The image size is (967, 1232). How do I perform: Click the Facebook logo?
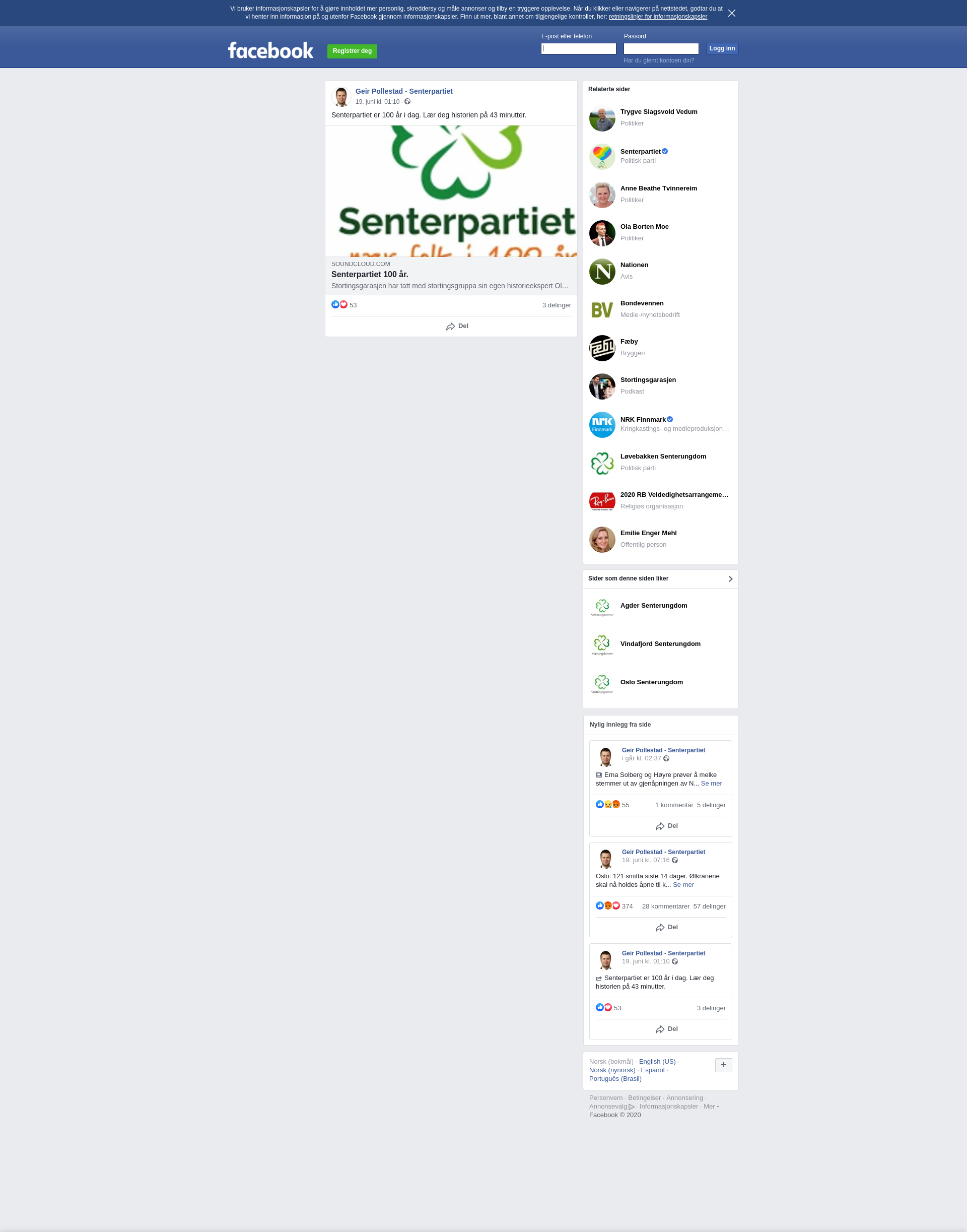coord(270,50)
